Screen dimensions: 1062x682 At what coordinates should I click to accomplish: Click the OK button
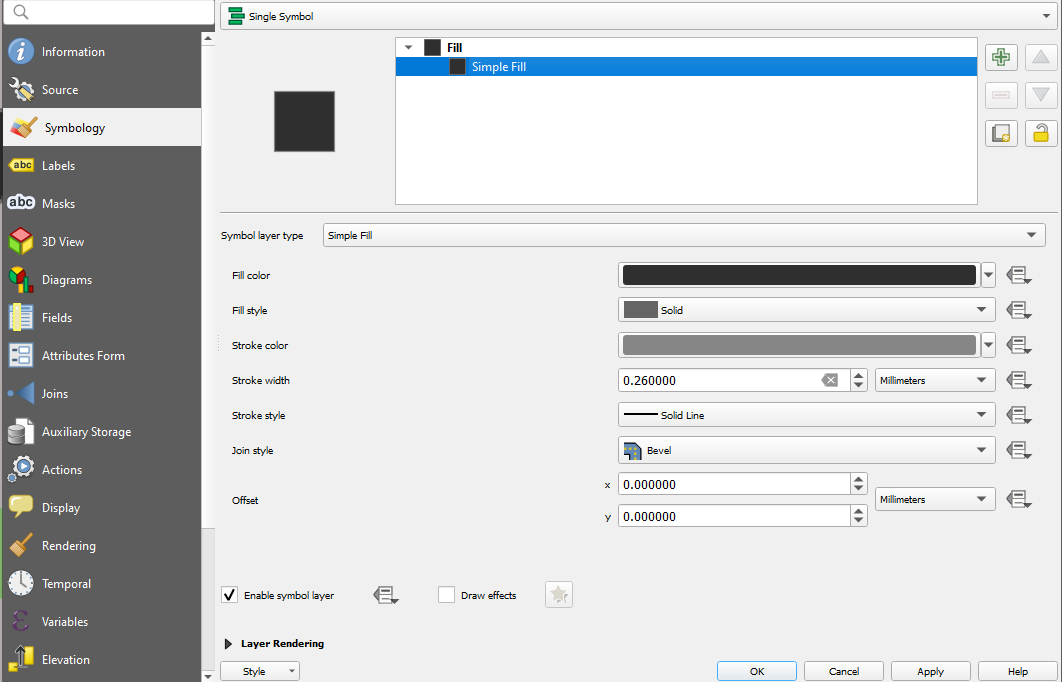pos(757,671)
